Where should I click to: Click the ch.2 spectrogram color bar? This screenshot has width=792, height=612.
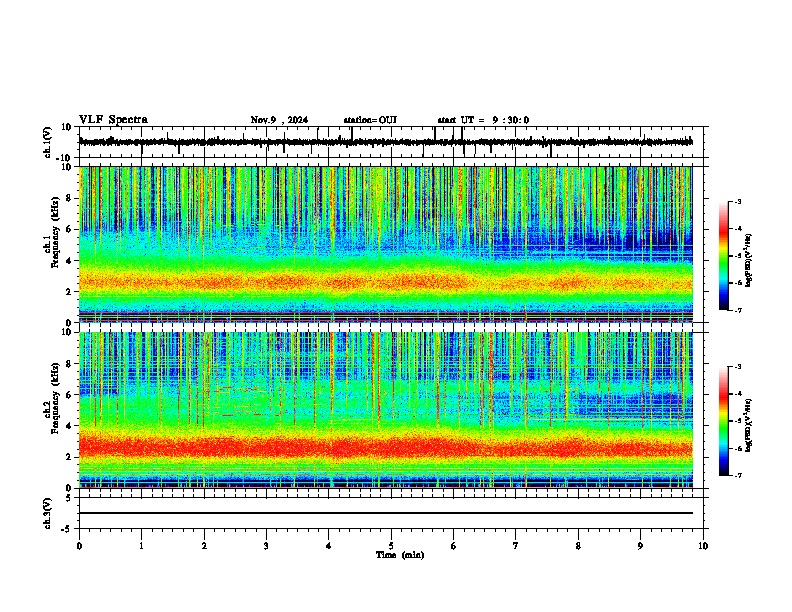(x=724, y=421)
